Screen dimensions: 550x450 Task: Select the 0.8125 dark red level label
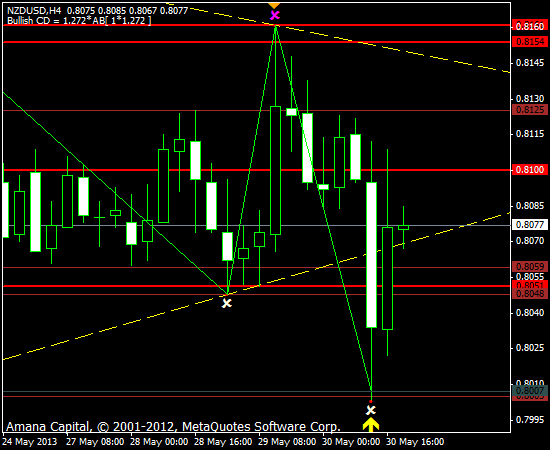click(x=530, y=110)
